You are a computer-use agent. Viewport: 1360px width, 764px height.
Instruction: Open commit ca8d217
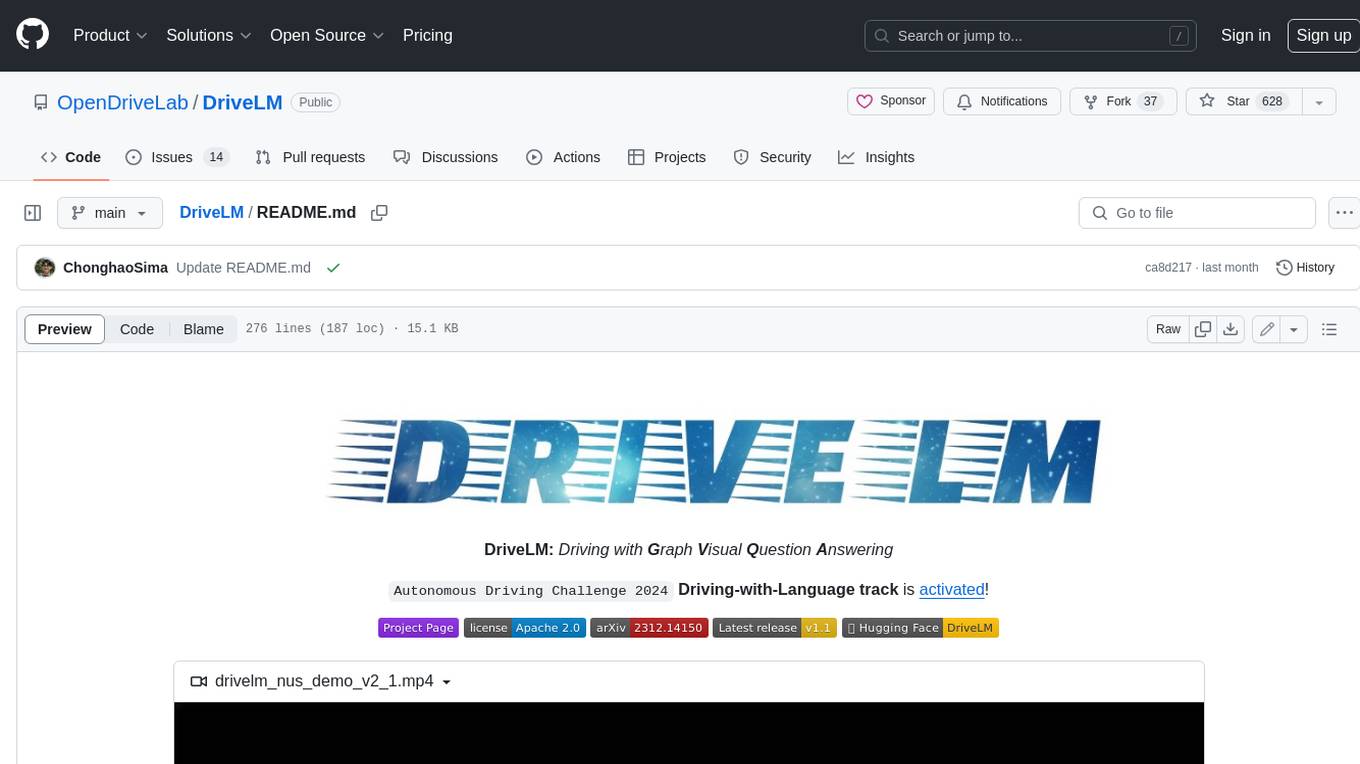(1168, 267)
